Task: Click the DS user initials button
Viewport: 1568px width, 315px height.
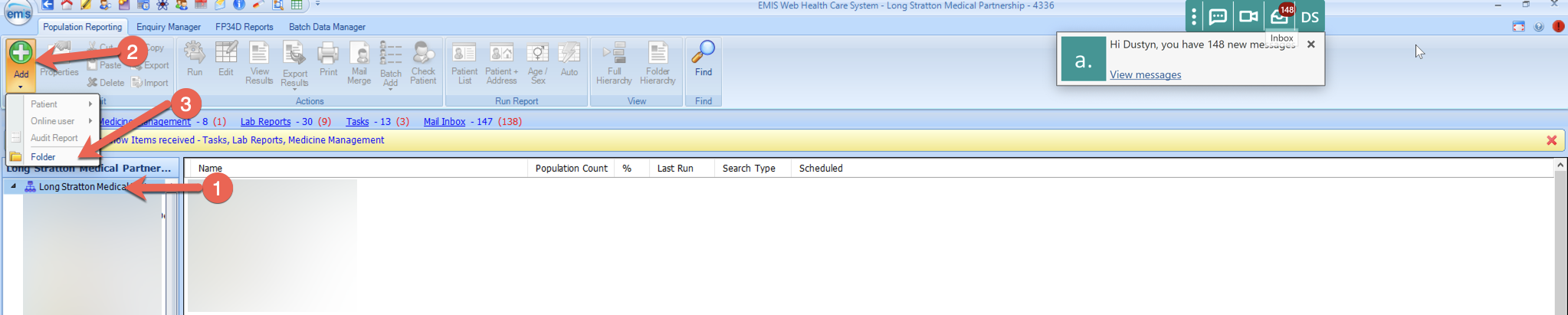Action: (1310, 18)
